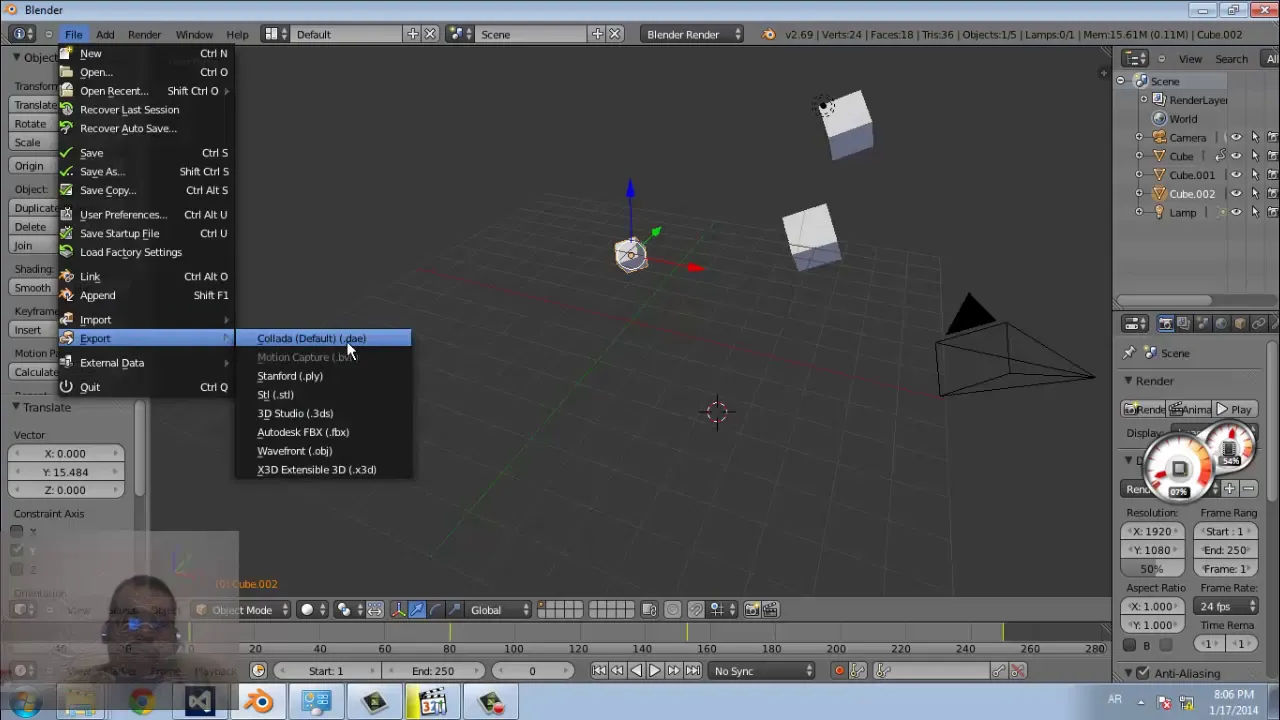The image size is (1280, 720).
Task: Choose Collada (Default) (.dae) export
Action: [x=323, y=338]
